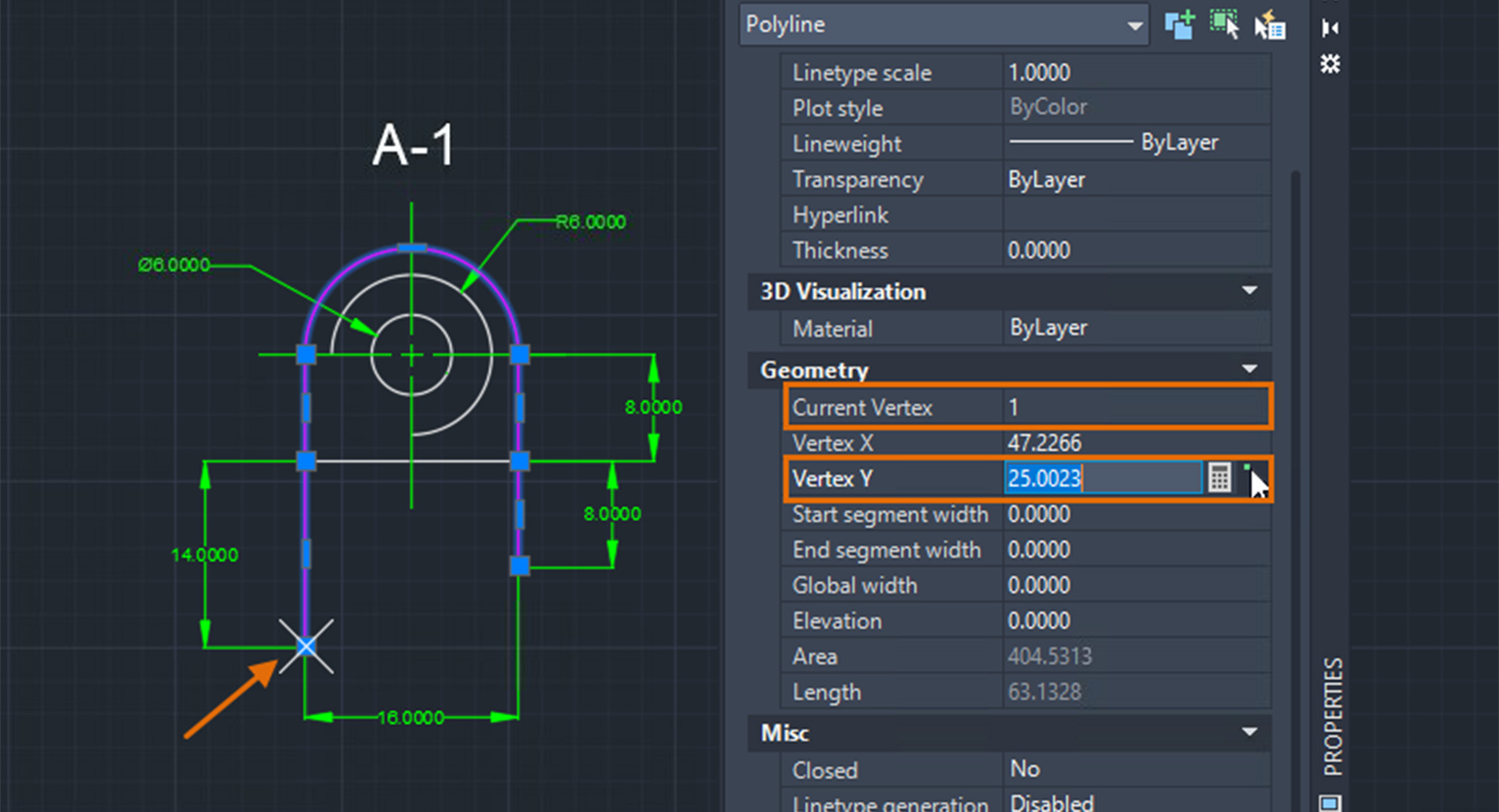Image resolution: width=1499 pixels, height=812 pixels.
Task: Click the Vertex Y input showing 25.0023
Action: [1103, 478]
